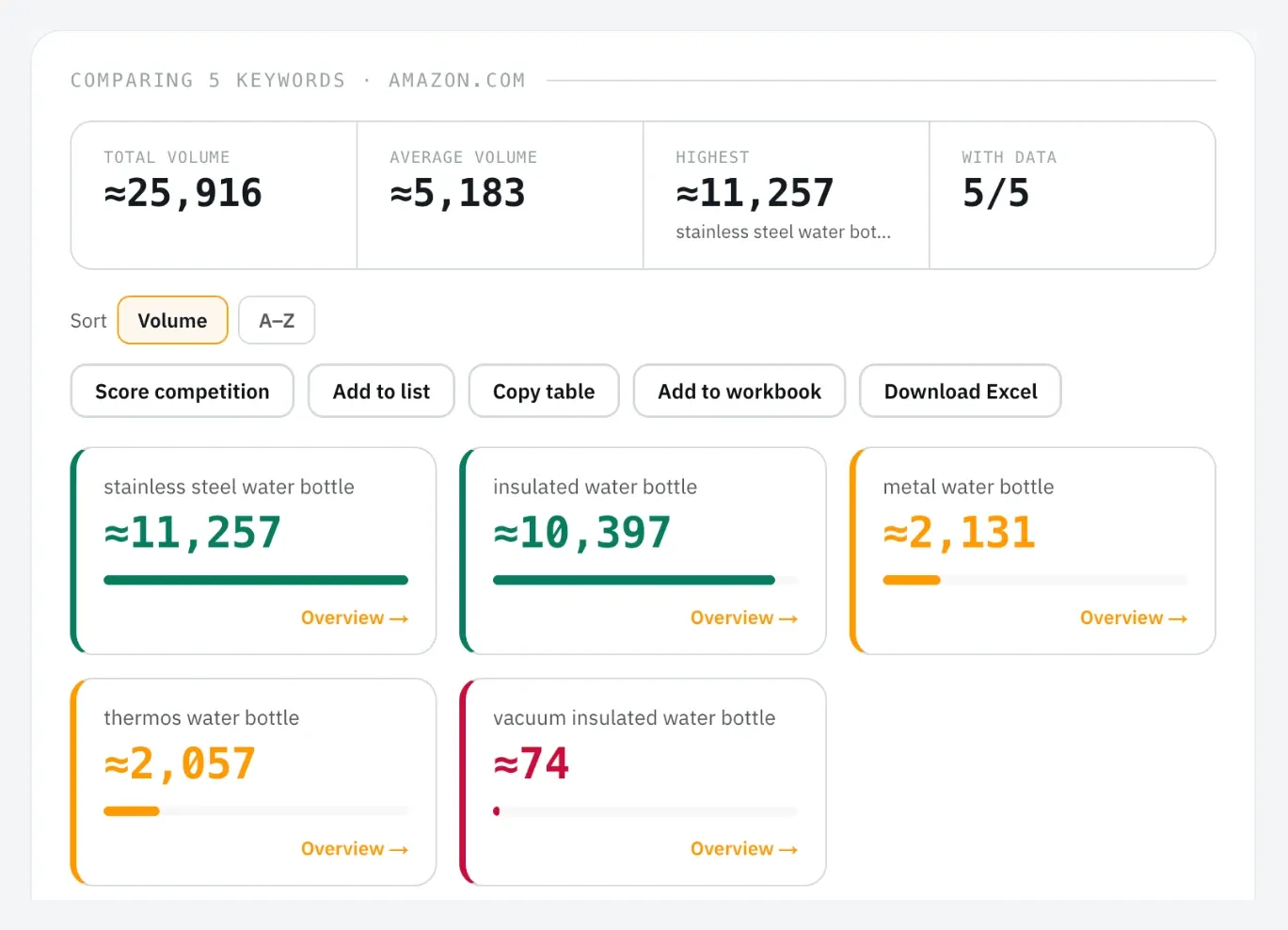Click the Total Volume ≈25,916 figure
The image size is (1288, 930).
click(183, 193)
